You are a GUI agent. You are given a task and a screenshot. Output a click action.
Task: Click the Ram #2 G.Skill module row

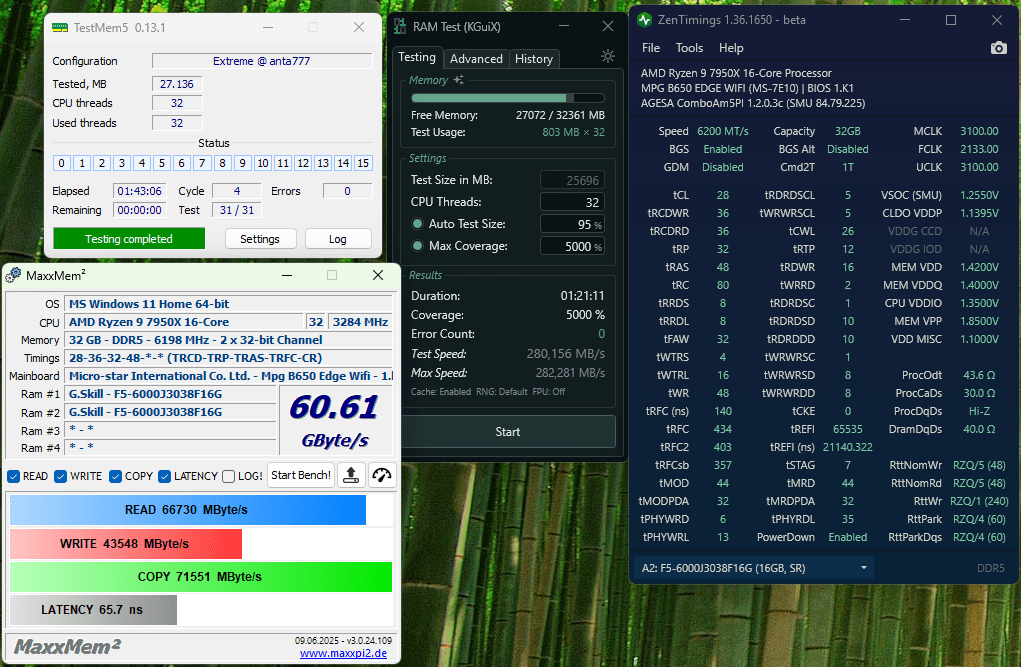171,412
